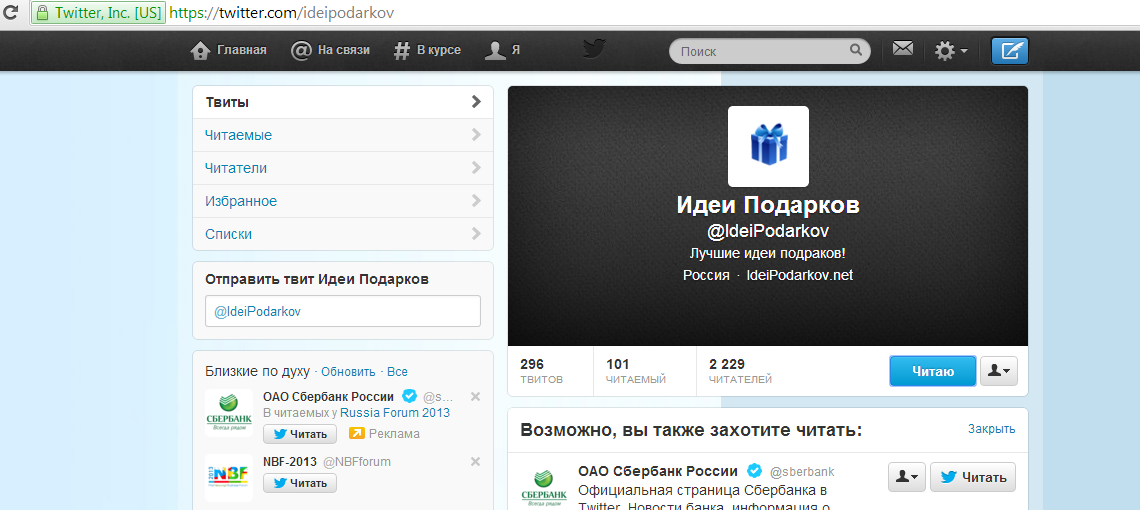This screenshot has height=510, width=1140.
Task: Click the orange Реклама promoted icon
Action: (x=356, y=434)
